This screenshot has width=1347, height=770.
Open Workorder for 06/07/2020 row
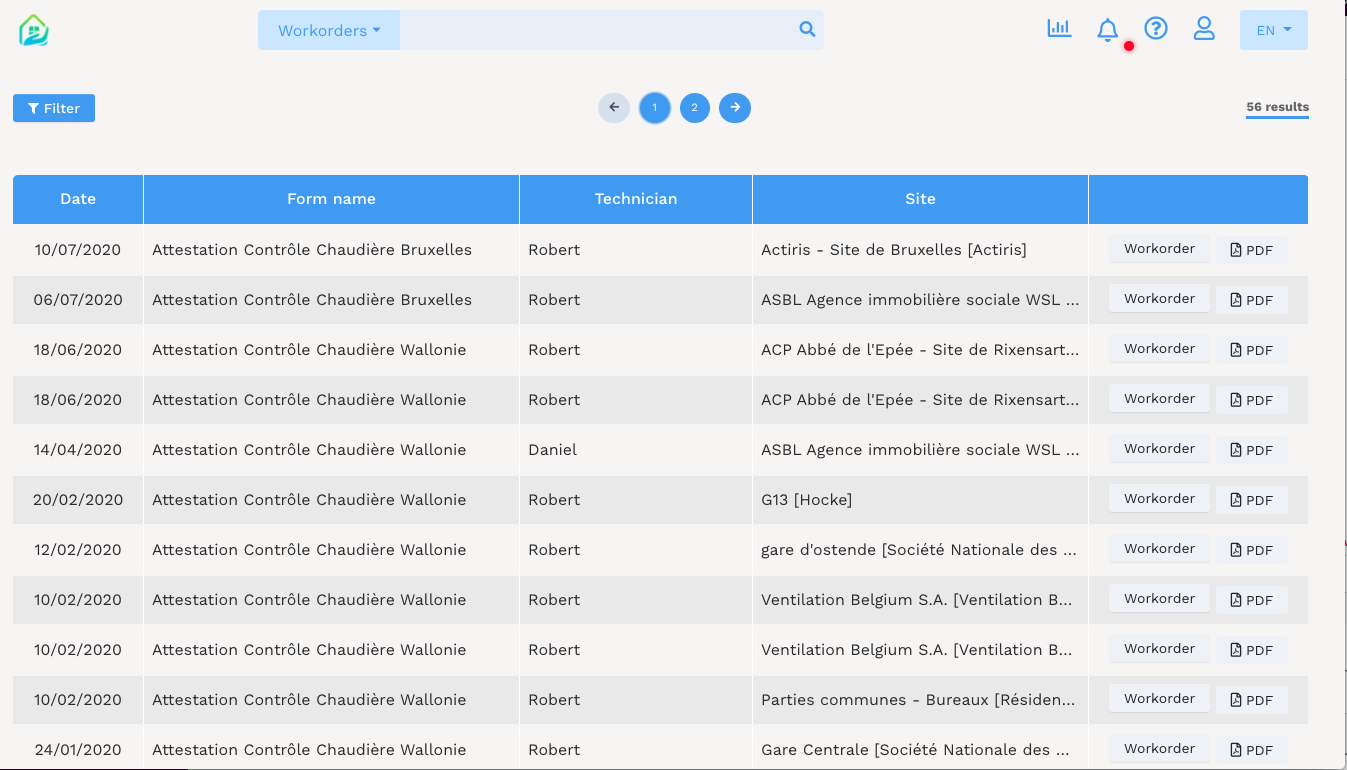tap(1159, 299)
